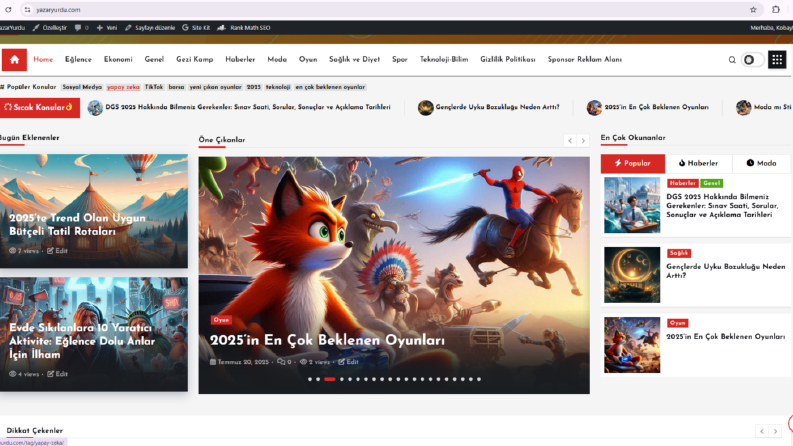Open Gençlerde Uyku Bozukluğu ticker headline
The width and height of the screenshot is (793, 446).
(498, 107)
